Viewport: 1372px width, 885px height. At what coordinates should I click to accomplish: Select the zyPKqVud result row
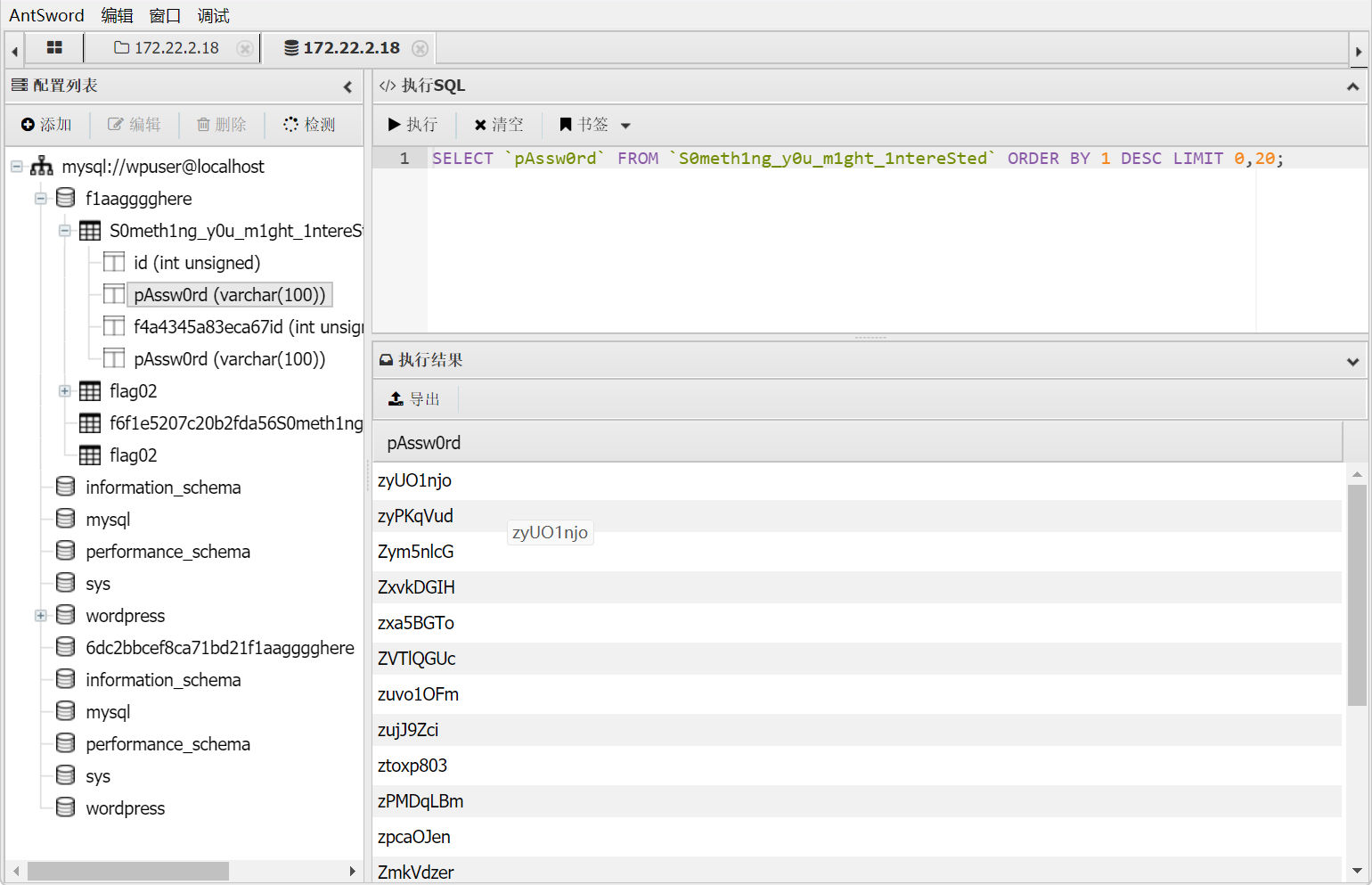click(857, 516)
